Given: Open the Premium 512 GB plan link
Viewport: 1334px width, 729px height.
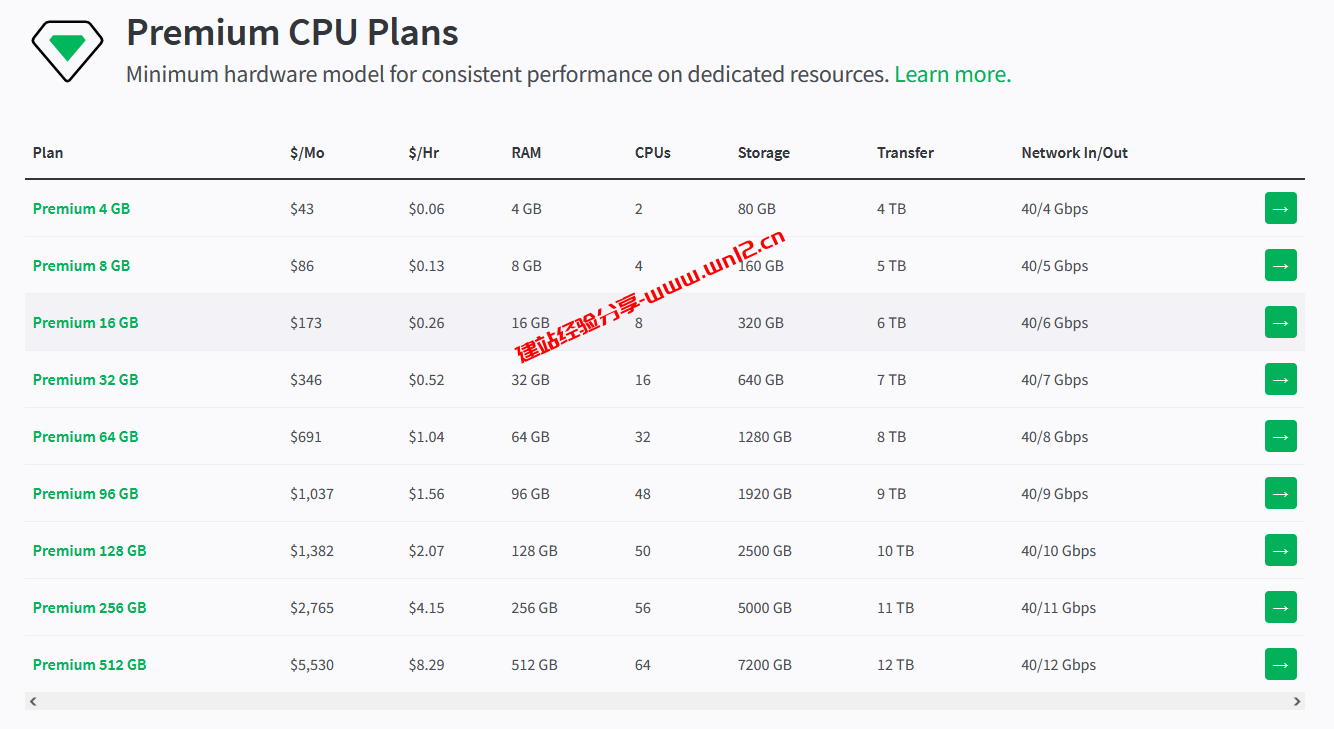Looking at the screenshot, I should 89,665.
